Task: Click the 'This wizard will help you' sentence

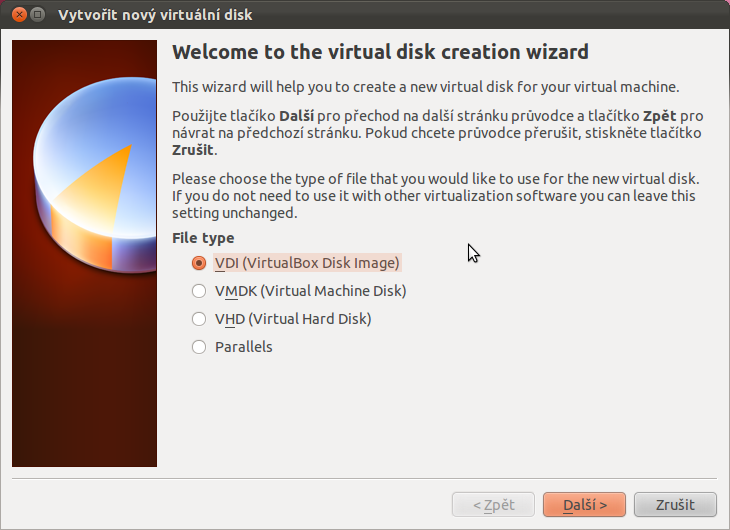Action: tap(425, 86)
